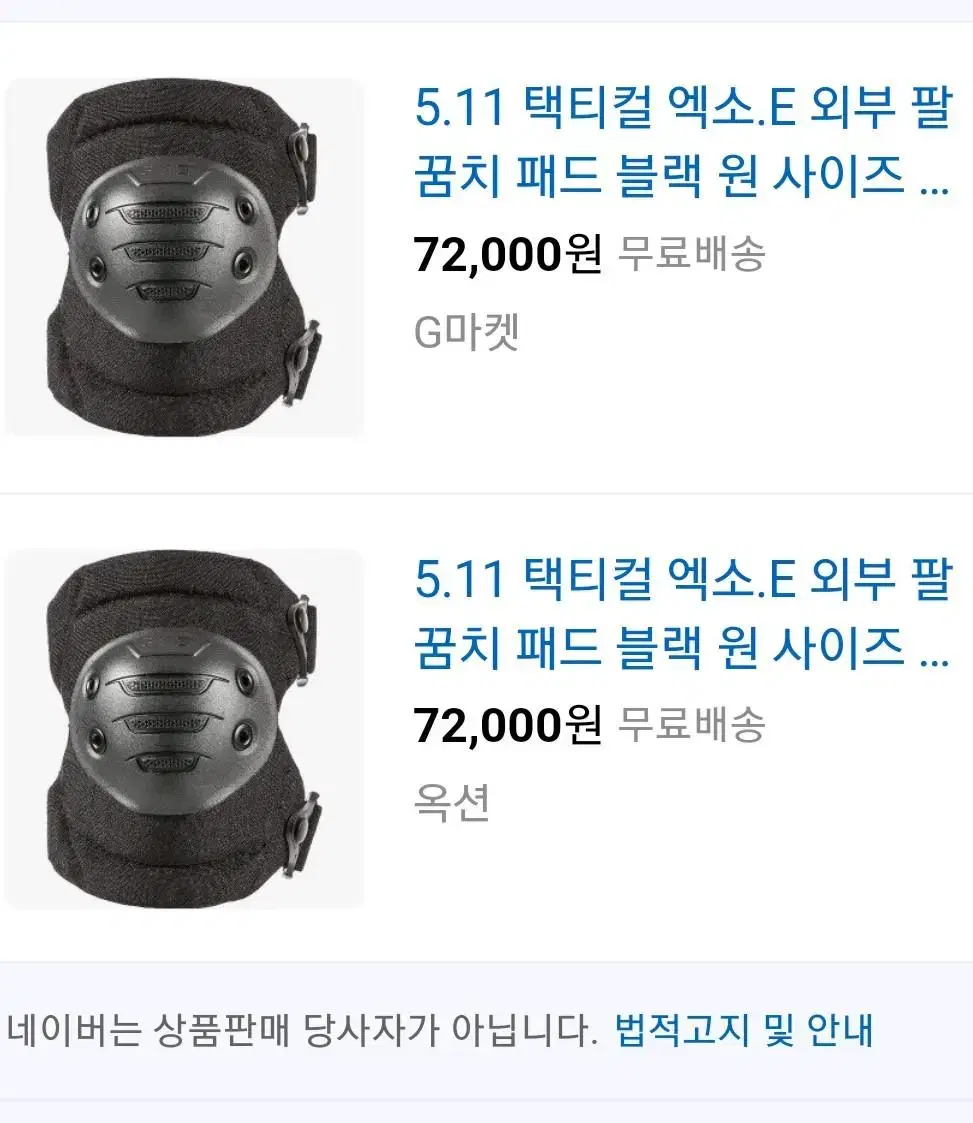Click the 법적고지 및 안내 link
973x1123 pixels.
(x=744, y=1030)
